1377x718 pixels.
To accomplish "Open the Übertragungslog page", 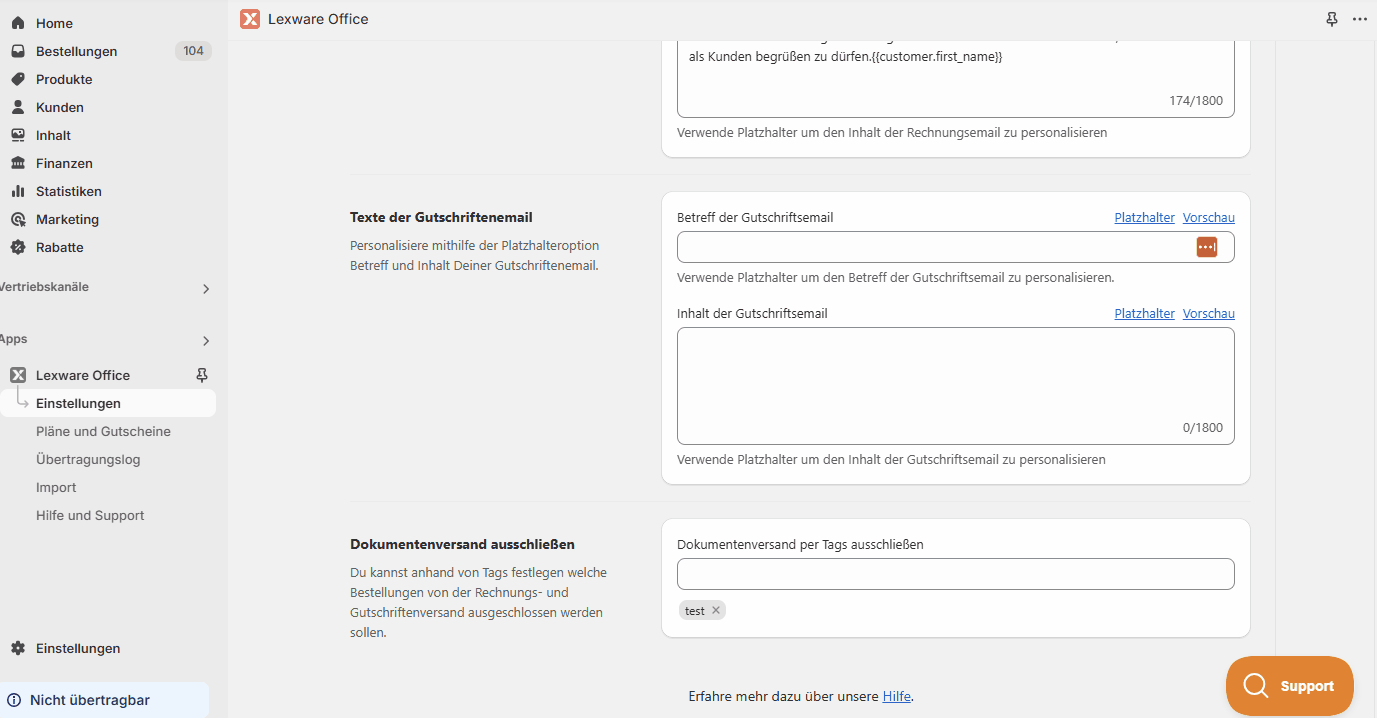I will click(88, 459).
